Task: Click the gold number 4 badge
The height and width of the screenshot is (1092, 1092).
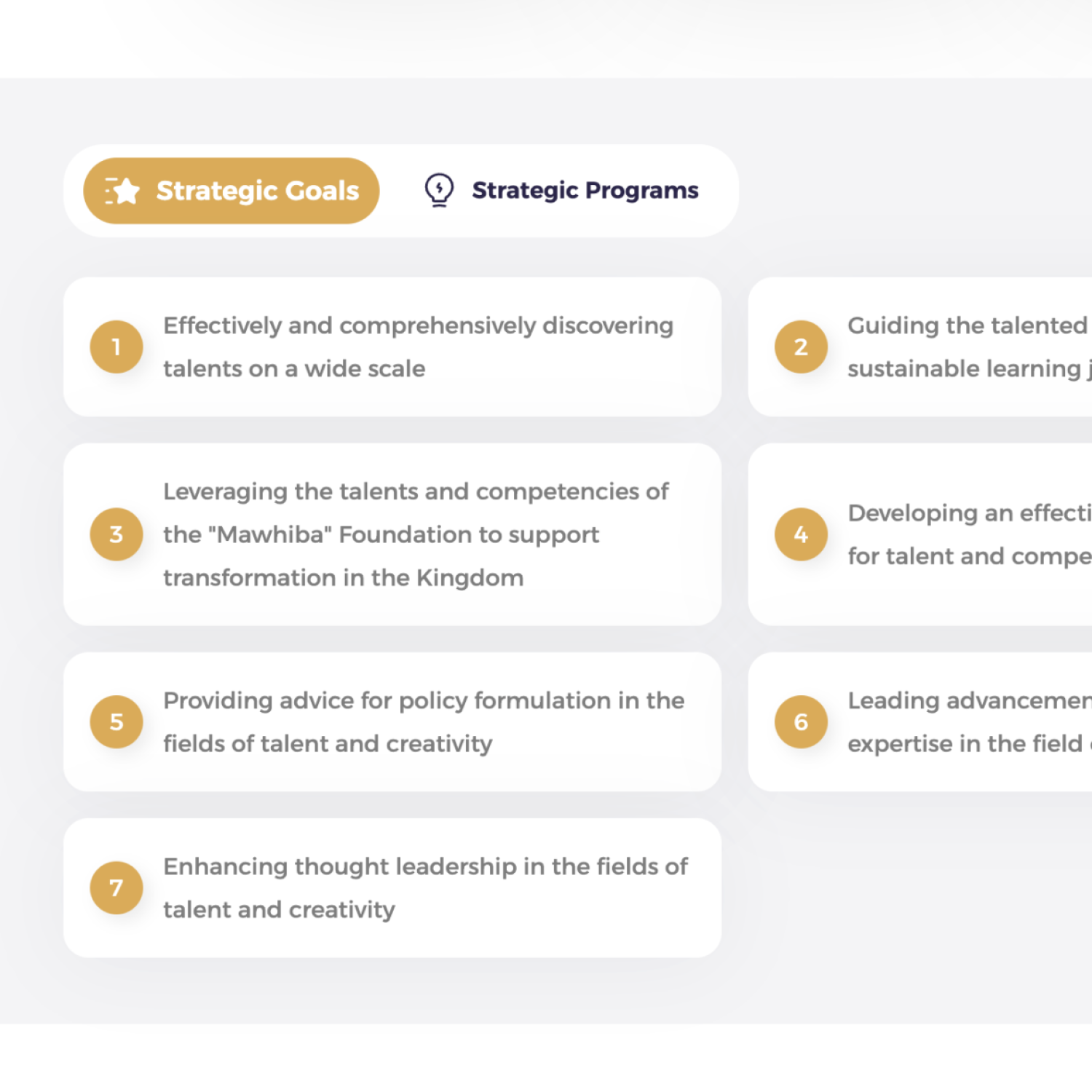Action: 801,534
